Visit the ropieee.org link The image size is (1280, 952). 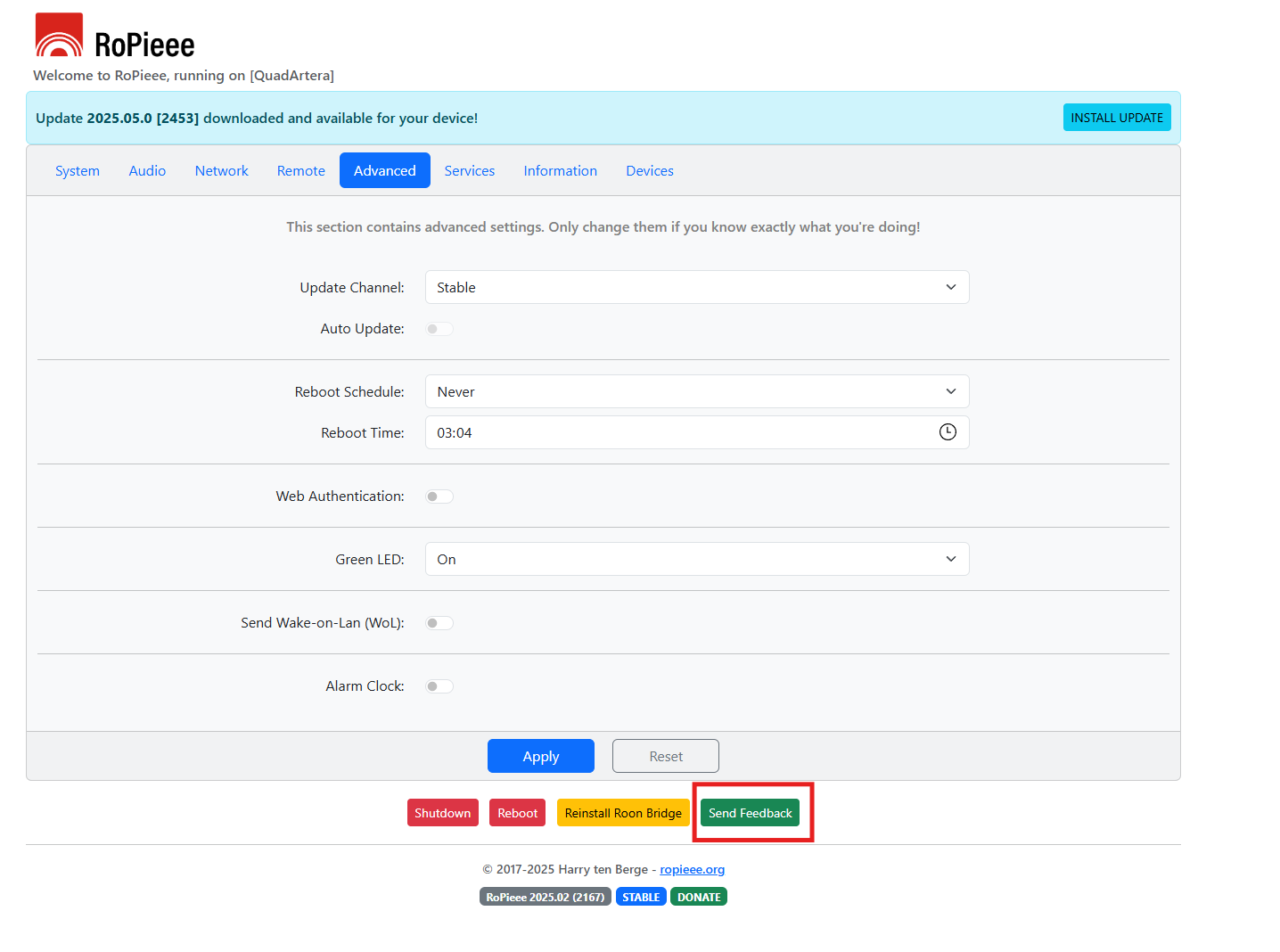click(692, 869)
